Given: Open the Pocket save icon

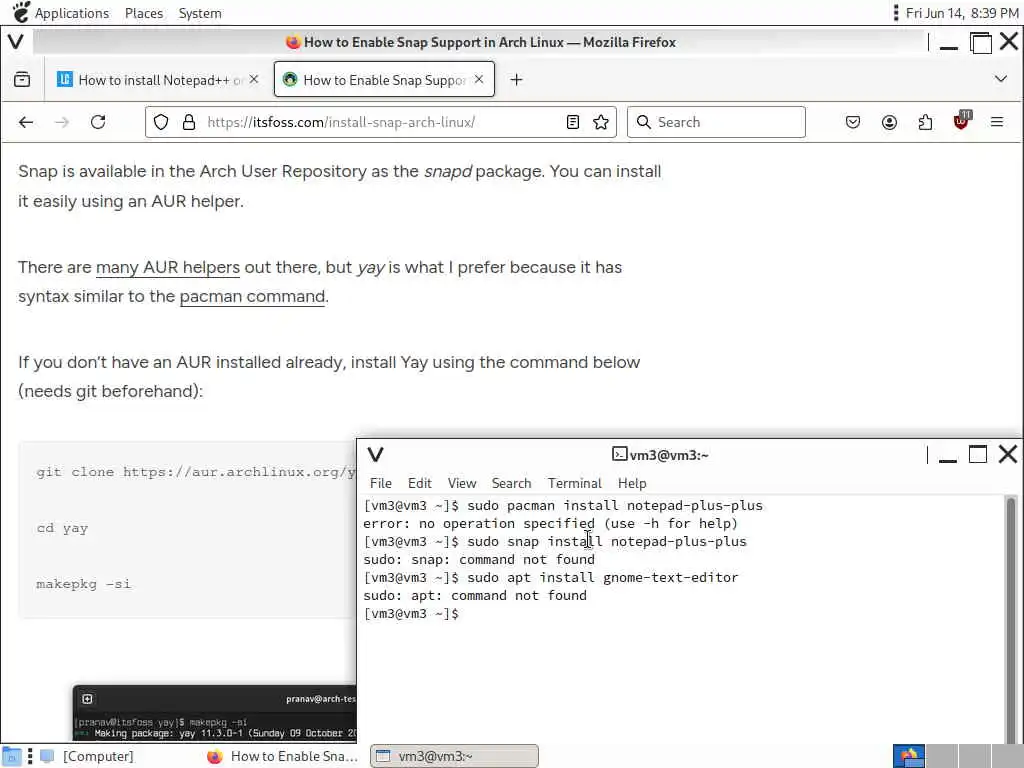Looking at the screenshot, I should pyautogui.click(x=853, y=122).
